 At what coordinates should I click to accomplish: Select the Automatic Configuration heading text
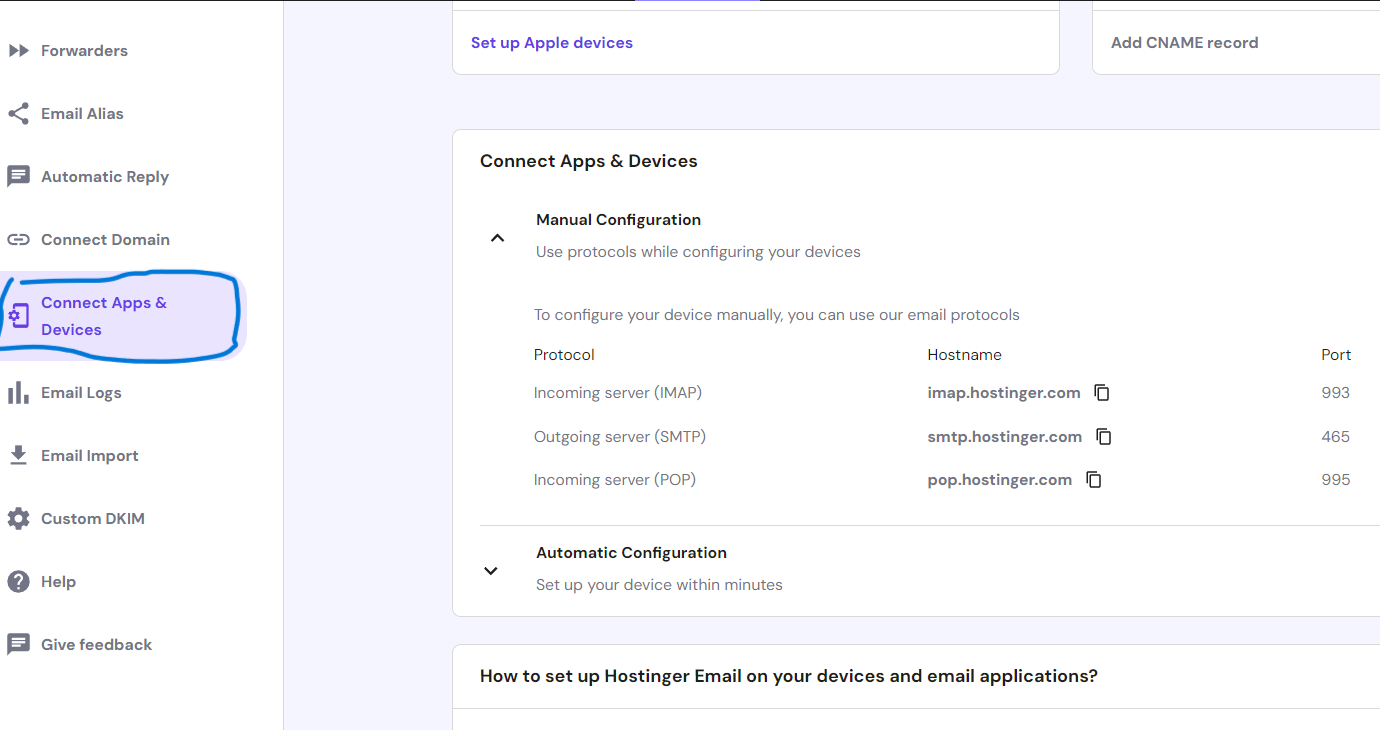click(x=631, y=553)
